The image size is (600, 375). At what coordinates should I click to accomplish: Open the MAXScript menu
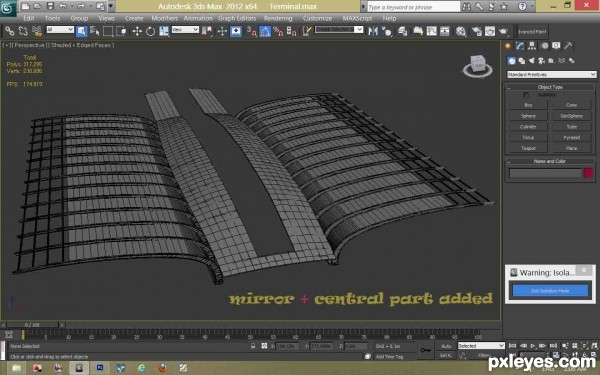357,18
